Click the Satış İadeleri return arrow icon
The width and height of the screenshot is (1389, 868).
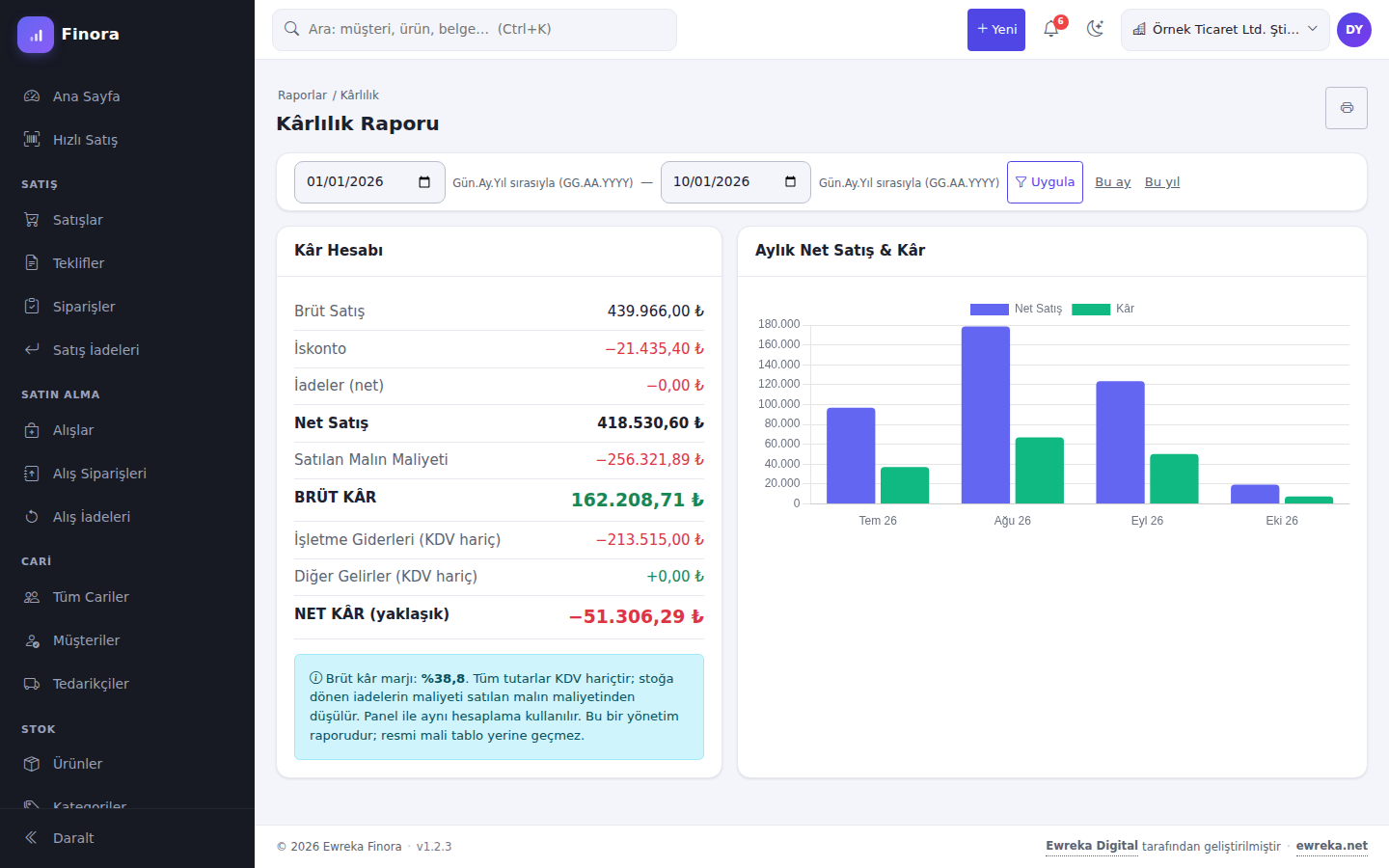[x=32, y=350]
